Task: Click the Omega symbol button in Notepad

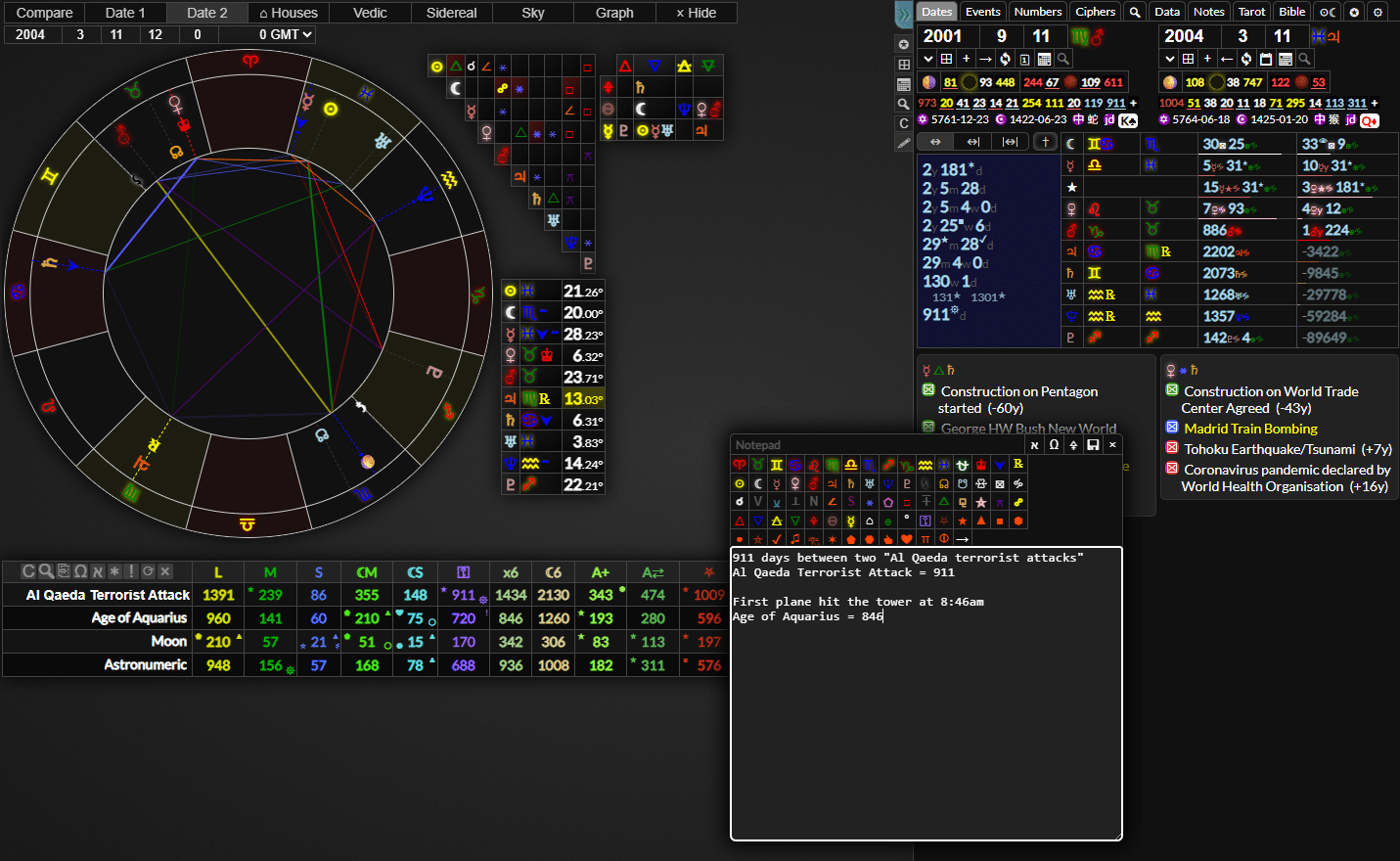Action: [1054, 445]
